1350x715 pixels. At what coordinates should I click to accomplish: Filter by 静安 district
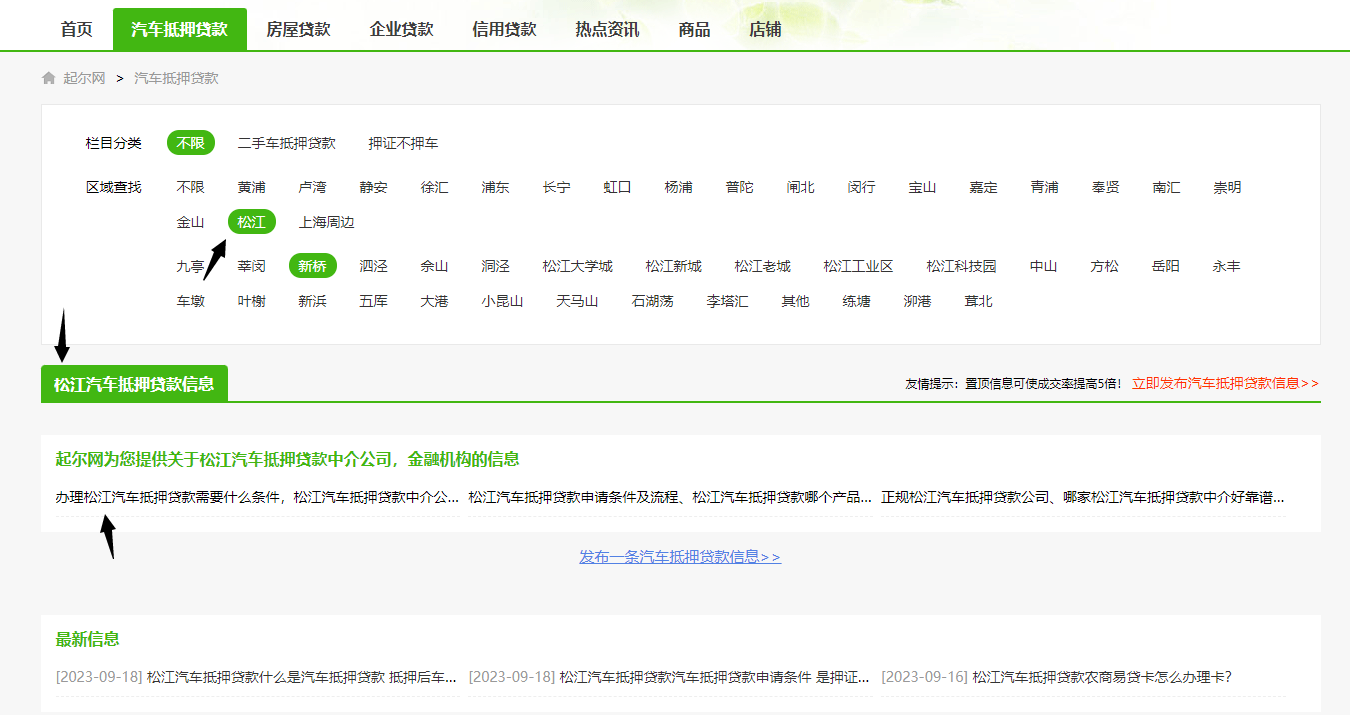pos(374,187)
